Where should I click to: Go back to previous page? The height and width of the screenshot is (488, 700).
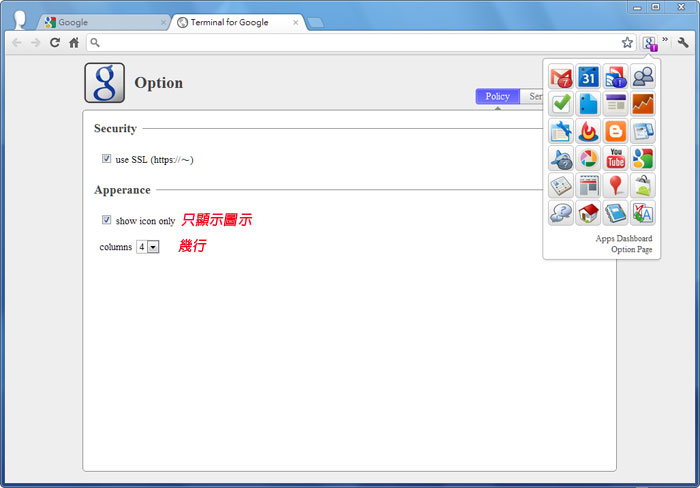tap(17, 42)
